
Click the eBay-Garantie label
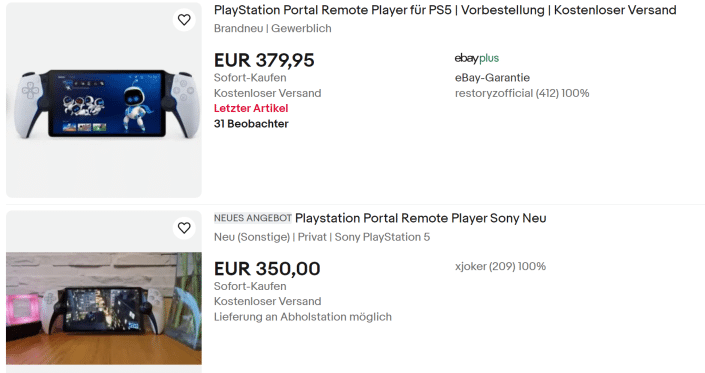492,78
